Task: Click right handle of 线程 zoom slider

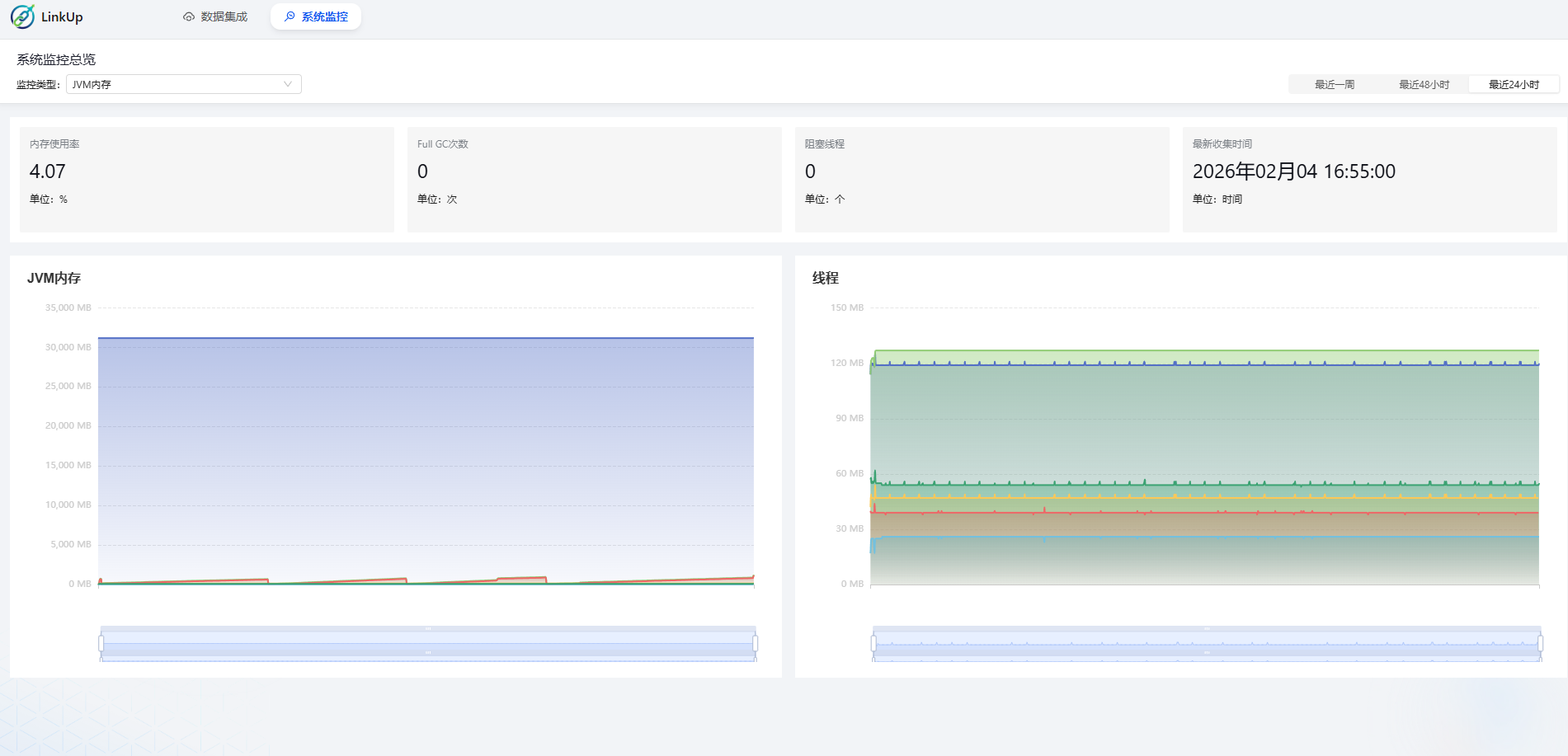Action: [1540, 643]
